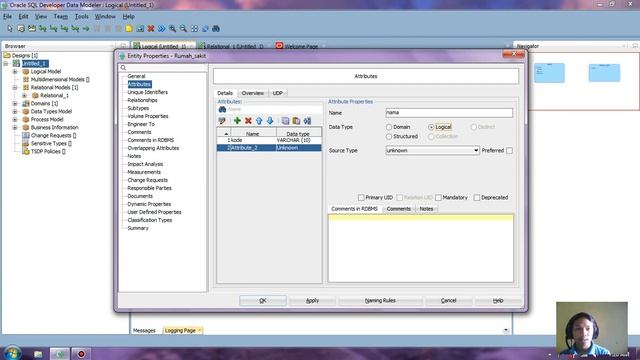Click the red X delete icon in main toolbar
Screen dimensions: 640x360
click(x=151, y=29)
